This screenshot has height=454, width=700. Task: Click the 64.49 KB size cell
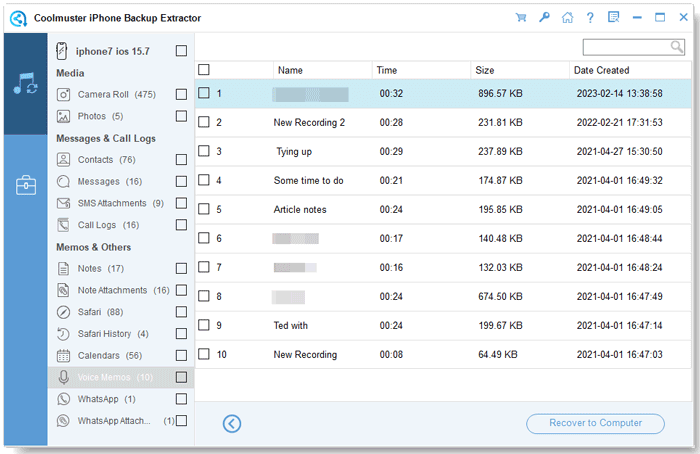tap(497, 354)
